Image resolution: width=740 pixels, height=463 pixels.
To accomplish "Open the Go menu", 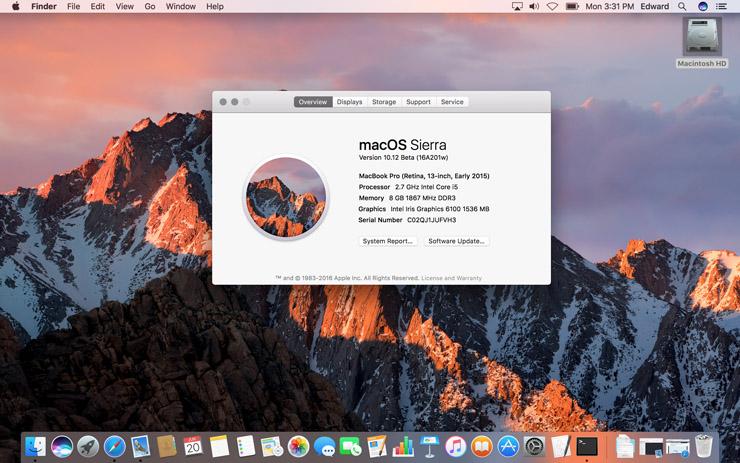I will tap(149, 6).
